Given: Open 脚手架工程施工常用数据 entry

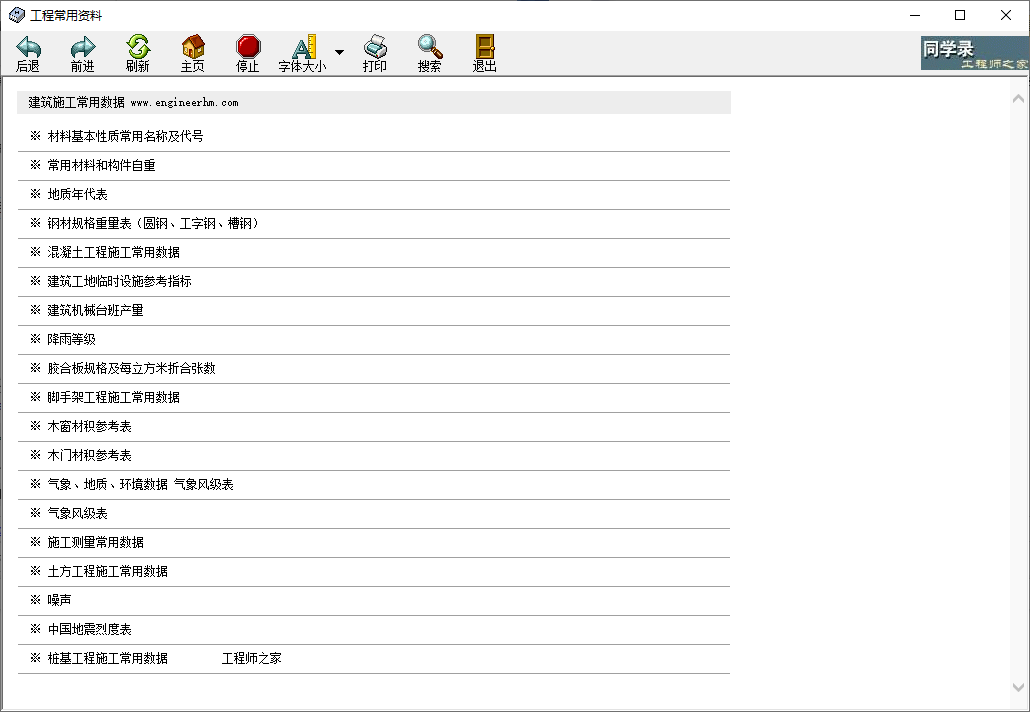Looking at the screenshot, I should 113,397.
